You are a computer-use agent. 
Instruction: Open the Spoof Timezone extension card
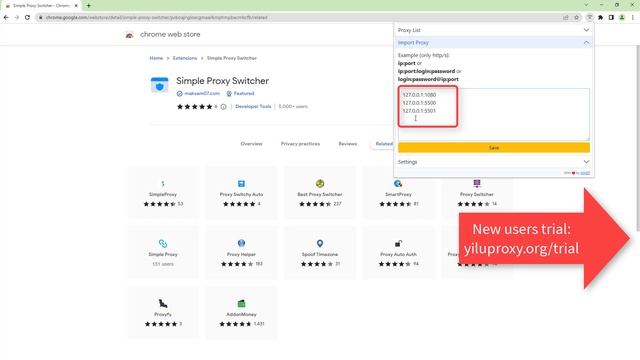pyautogui.click(x=320, y=252)
